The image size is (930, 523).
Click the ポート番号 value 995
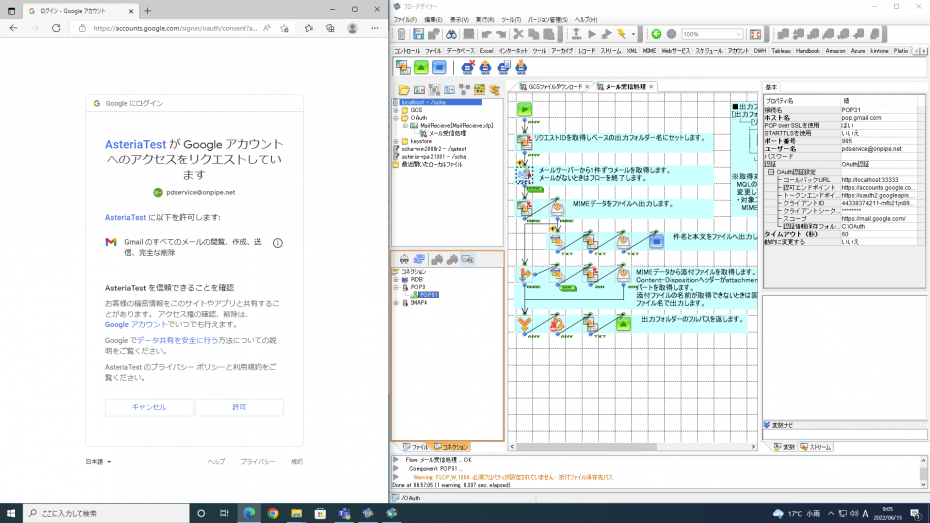[846, 141]
